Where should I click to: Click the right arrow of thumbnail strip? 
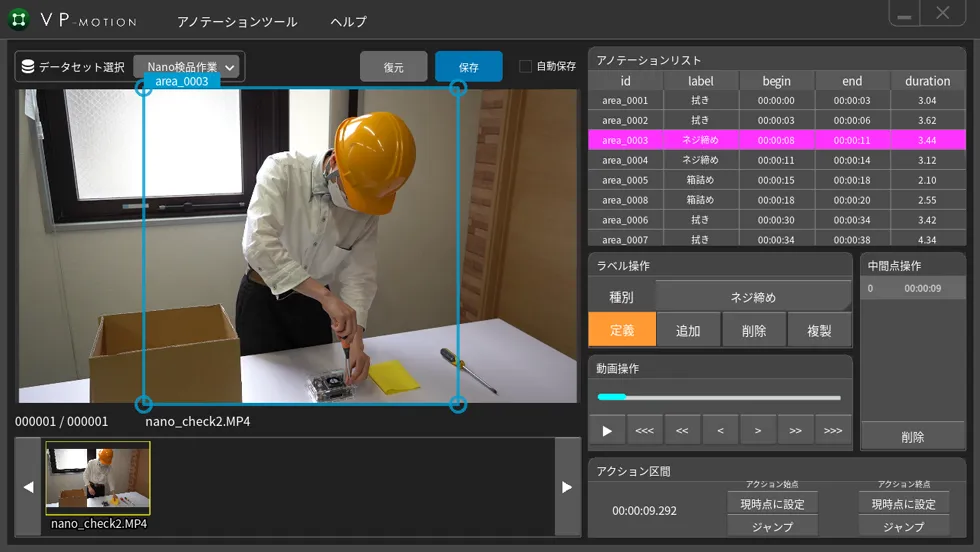click(x=567, y=487)
